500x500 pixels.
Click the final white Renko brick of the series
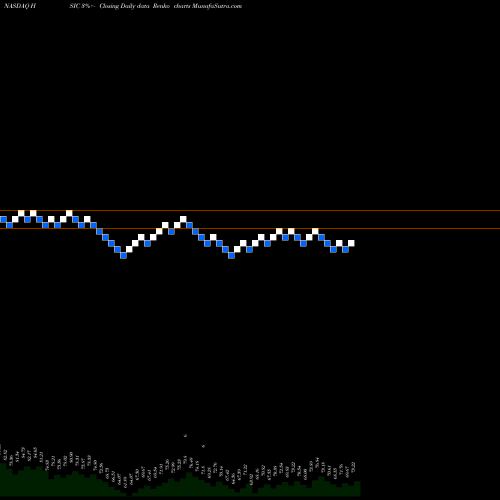[351, 243]
